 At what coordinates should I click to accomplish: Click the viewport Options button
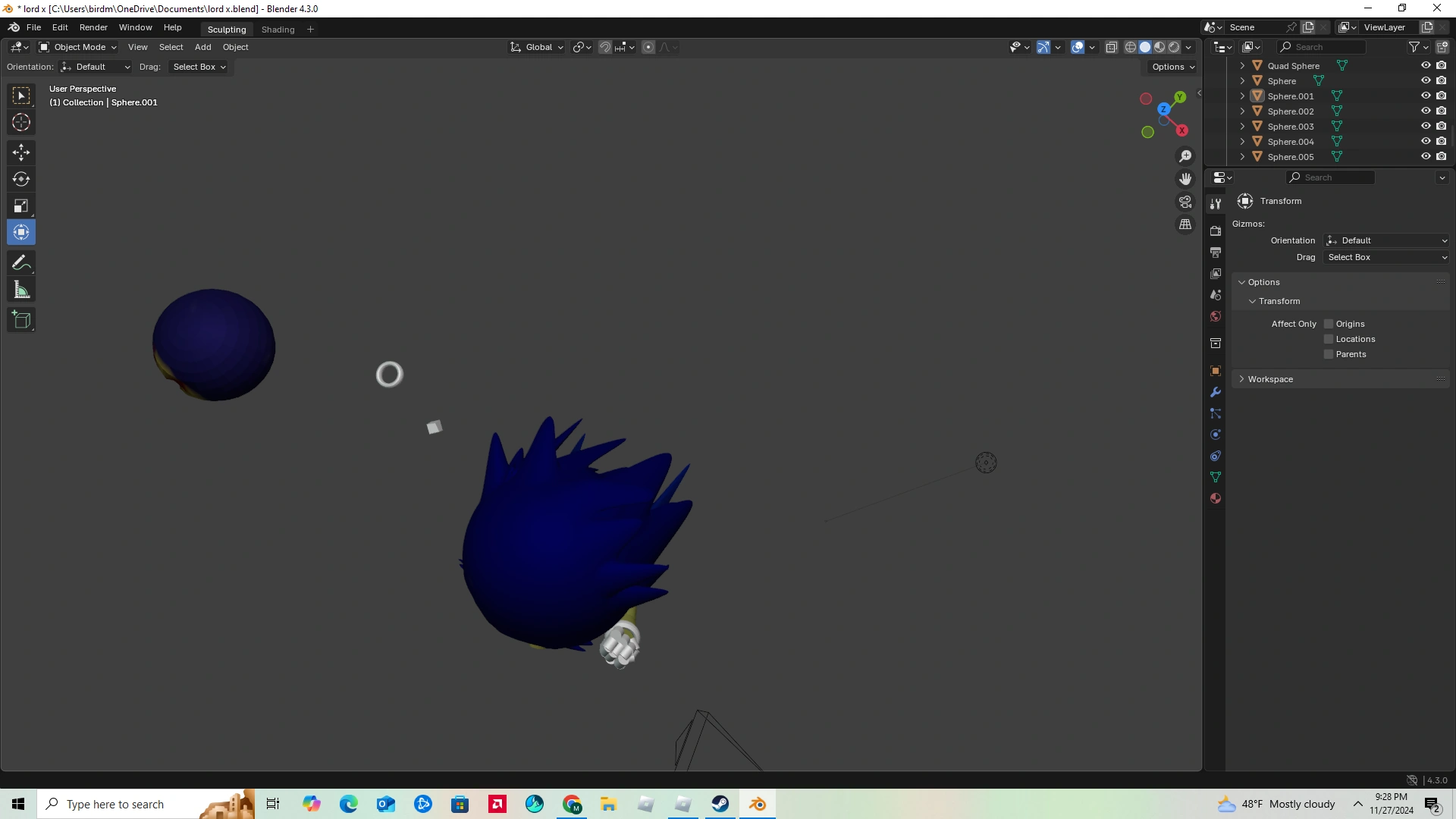pos(1172,67)
